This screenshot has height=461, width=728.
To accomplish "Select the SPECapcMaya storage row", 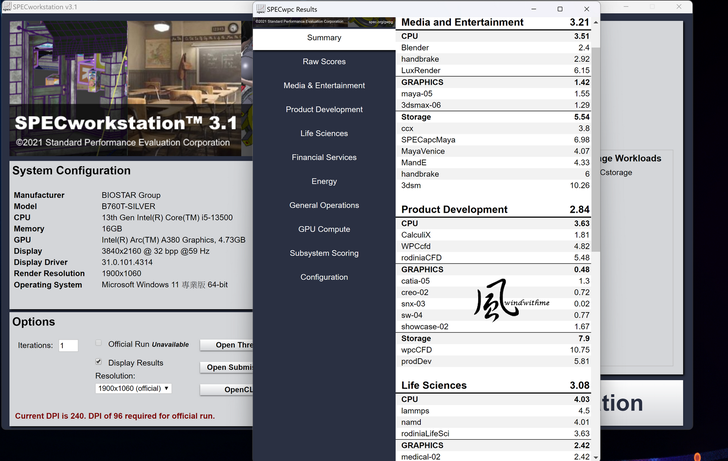I will (x=495, y=140).
